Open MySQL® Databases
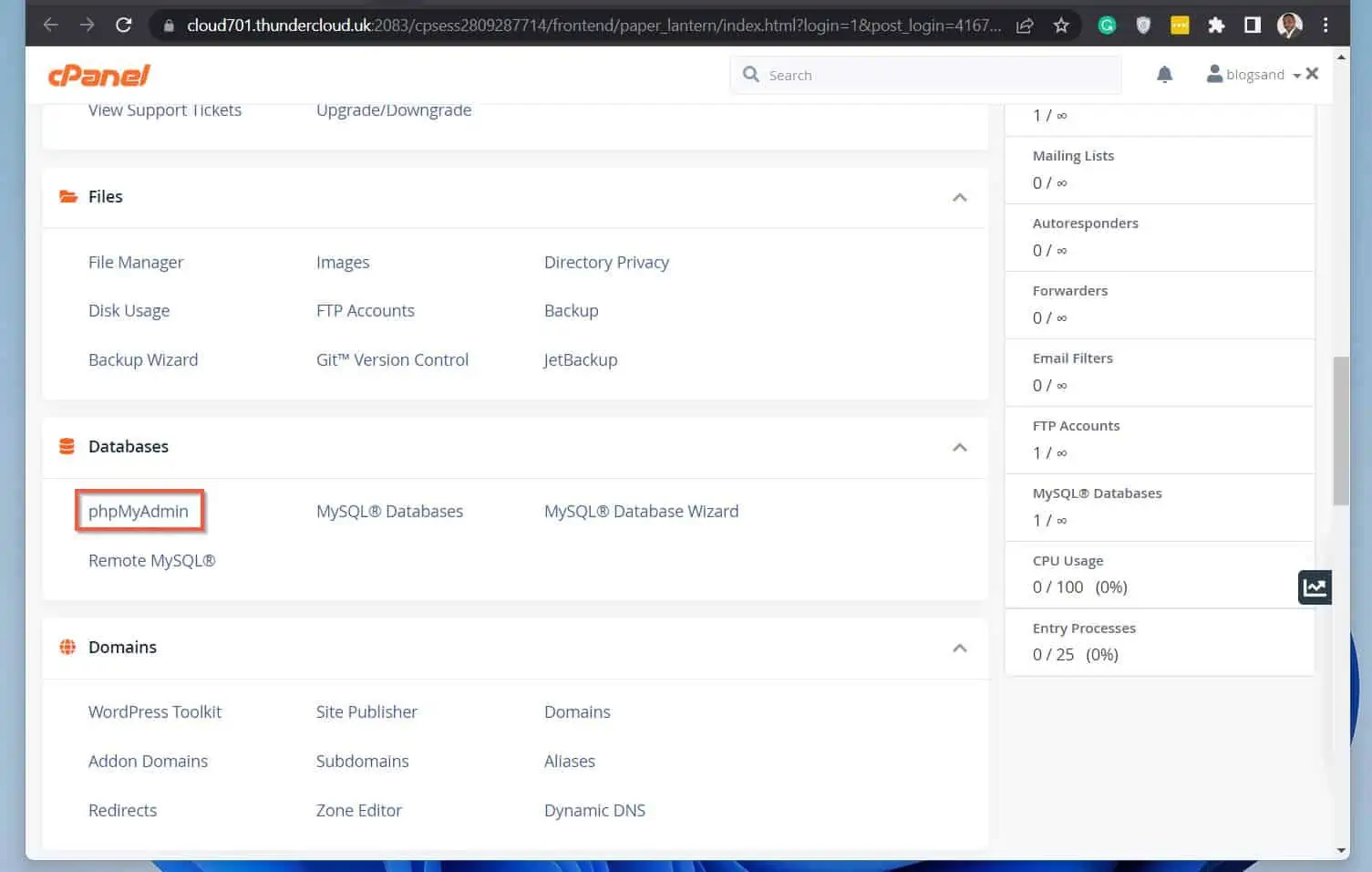Image resolution: width=1372 pixels, height=872 pixels. pyautogui.click(x=389, y=511)
